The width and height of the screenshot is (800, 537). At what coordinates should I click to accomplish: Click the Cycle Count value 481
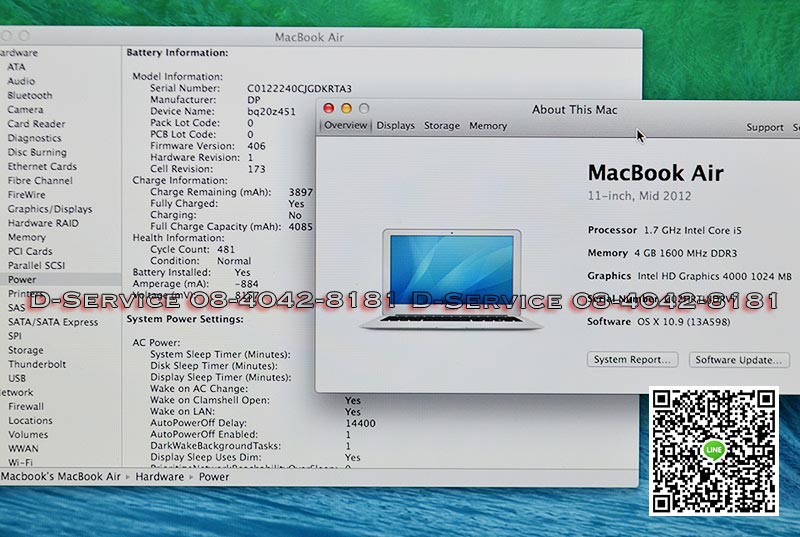(226, 250)
